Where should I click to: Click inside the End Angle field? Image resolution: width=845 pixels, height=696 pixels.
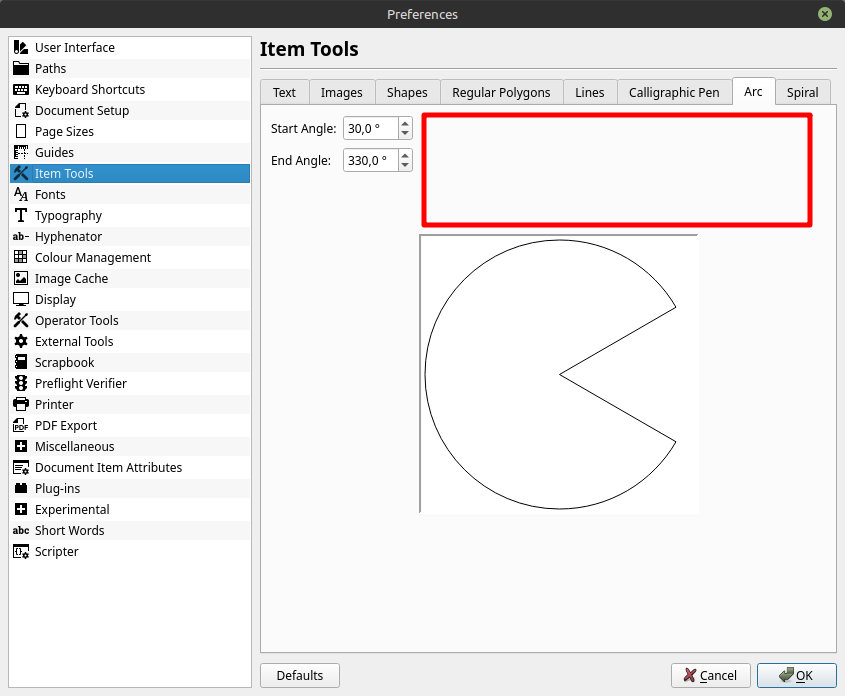pyautogui.click(x=369, y=160)
